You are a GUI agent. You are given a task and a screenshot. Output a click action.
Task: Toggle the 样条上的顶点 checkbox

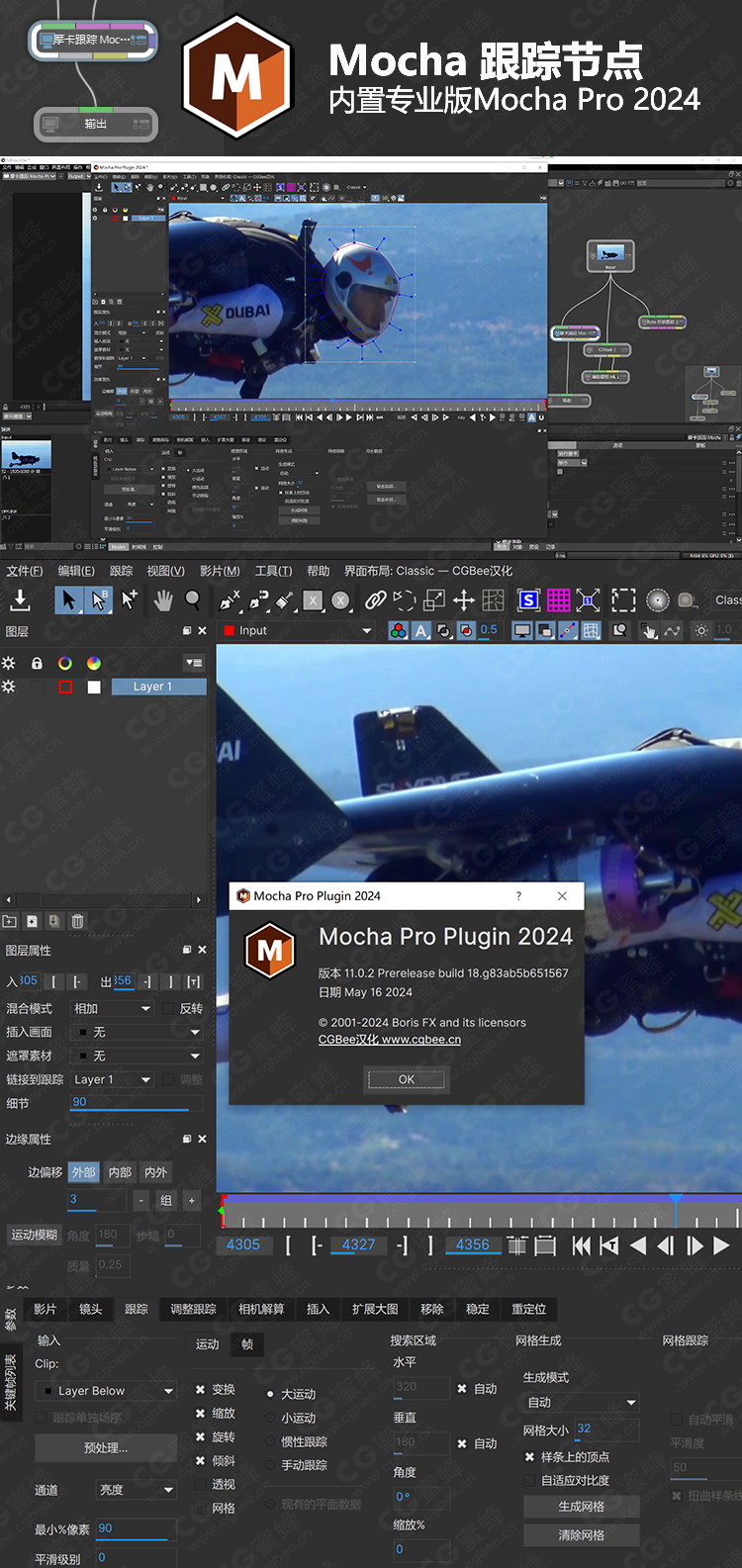coord(529,1456)
